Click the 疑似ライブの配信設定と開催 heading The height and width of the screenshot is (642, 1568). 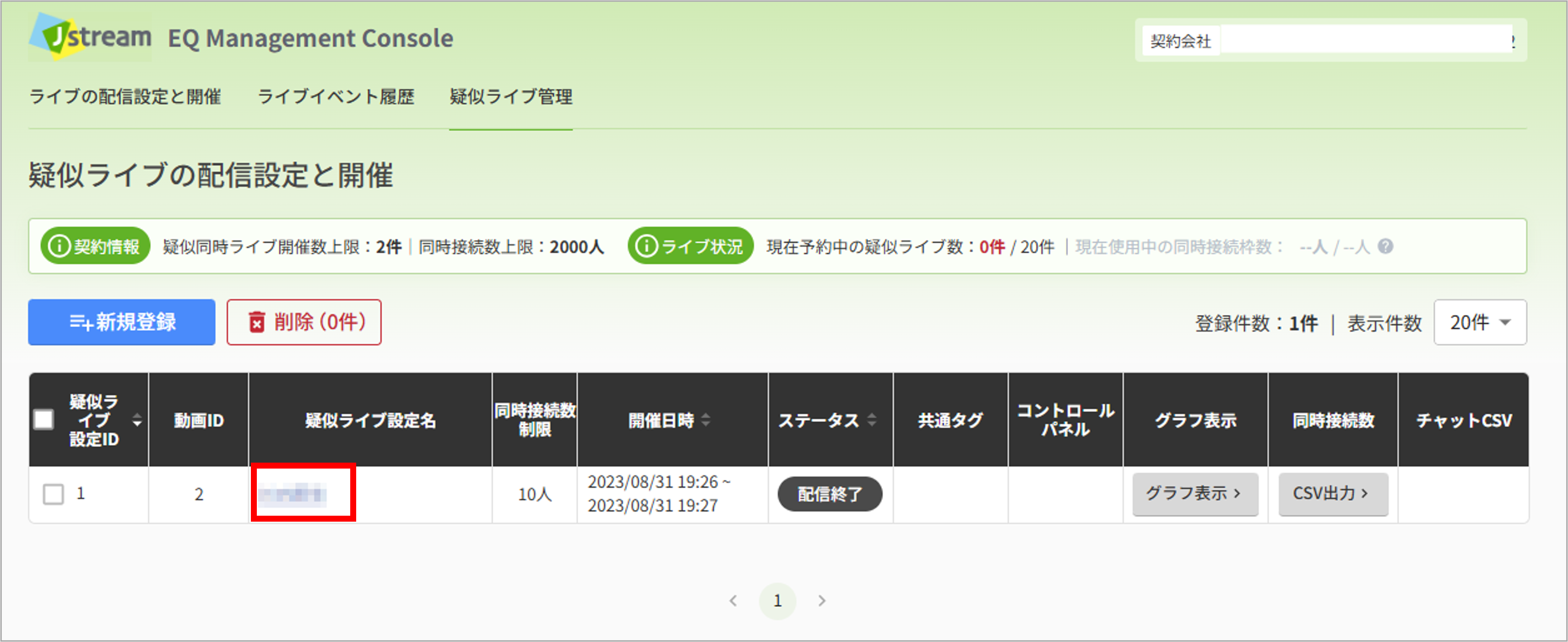[211, 175]
